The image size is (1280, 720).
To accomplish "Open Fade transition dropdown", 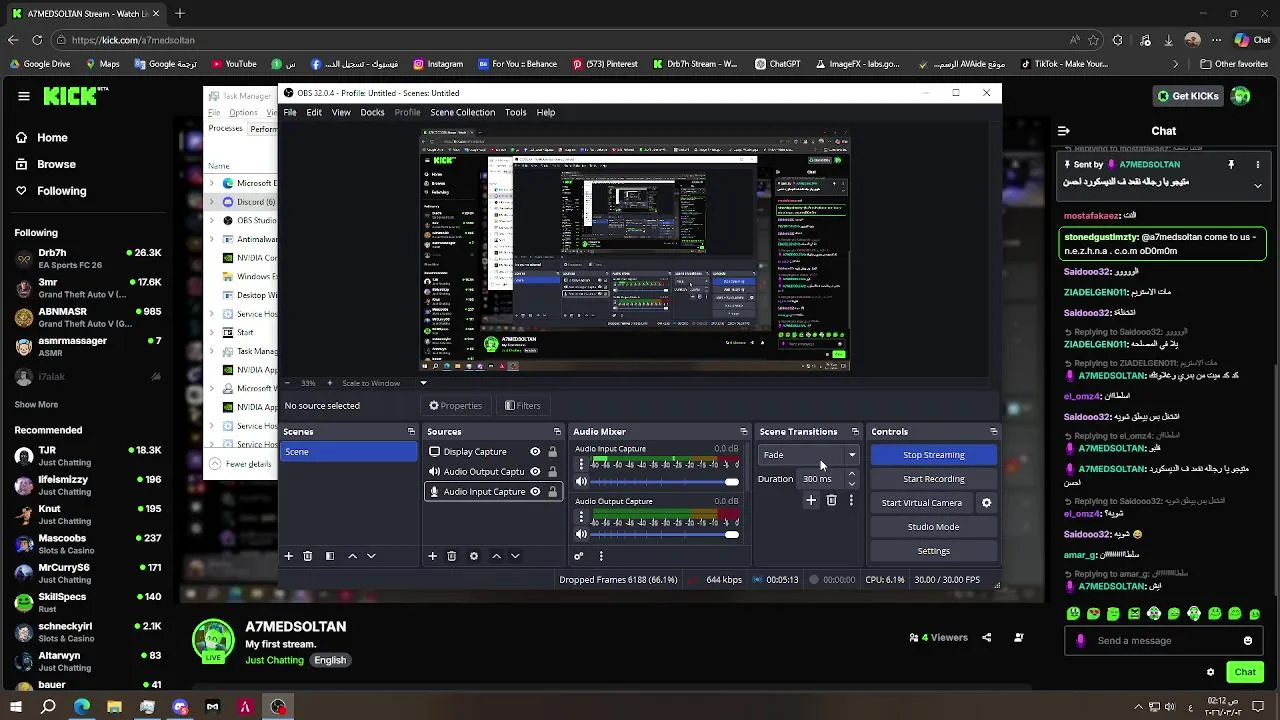I will (809, 455).
